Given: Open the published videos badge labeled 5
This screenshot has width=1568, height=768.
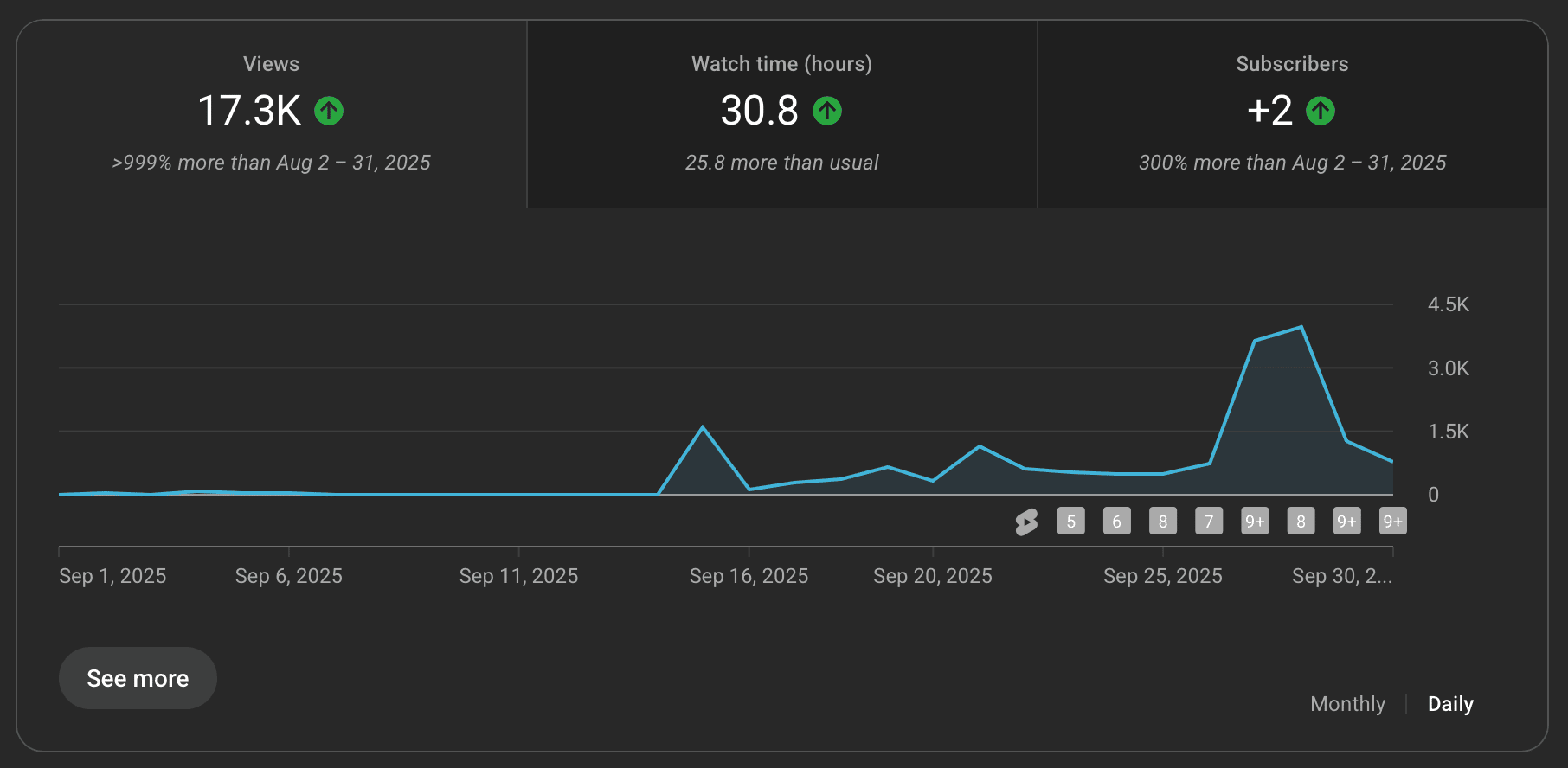Looking at the screenshot, I should [x=1070, y=522].
